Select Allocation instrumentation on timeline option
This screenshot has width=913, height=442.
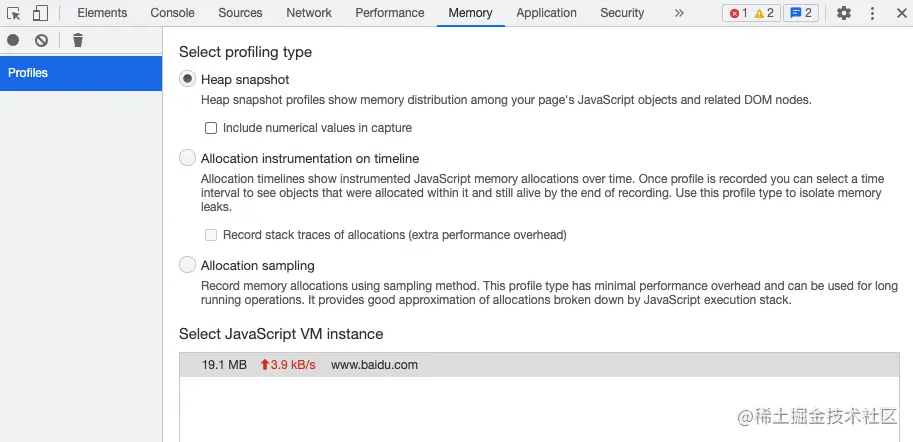tap(188, 158)
